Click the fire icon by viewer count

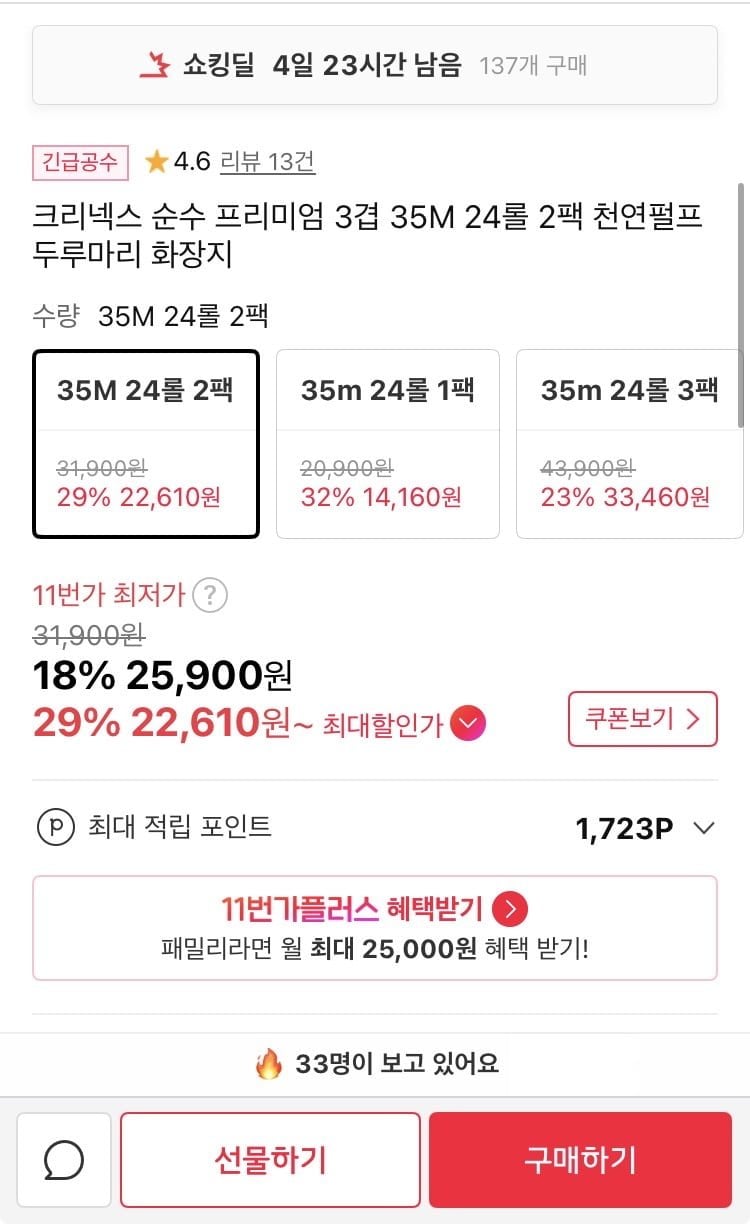coord(269,1064)
